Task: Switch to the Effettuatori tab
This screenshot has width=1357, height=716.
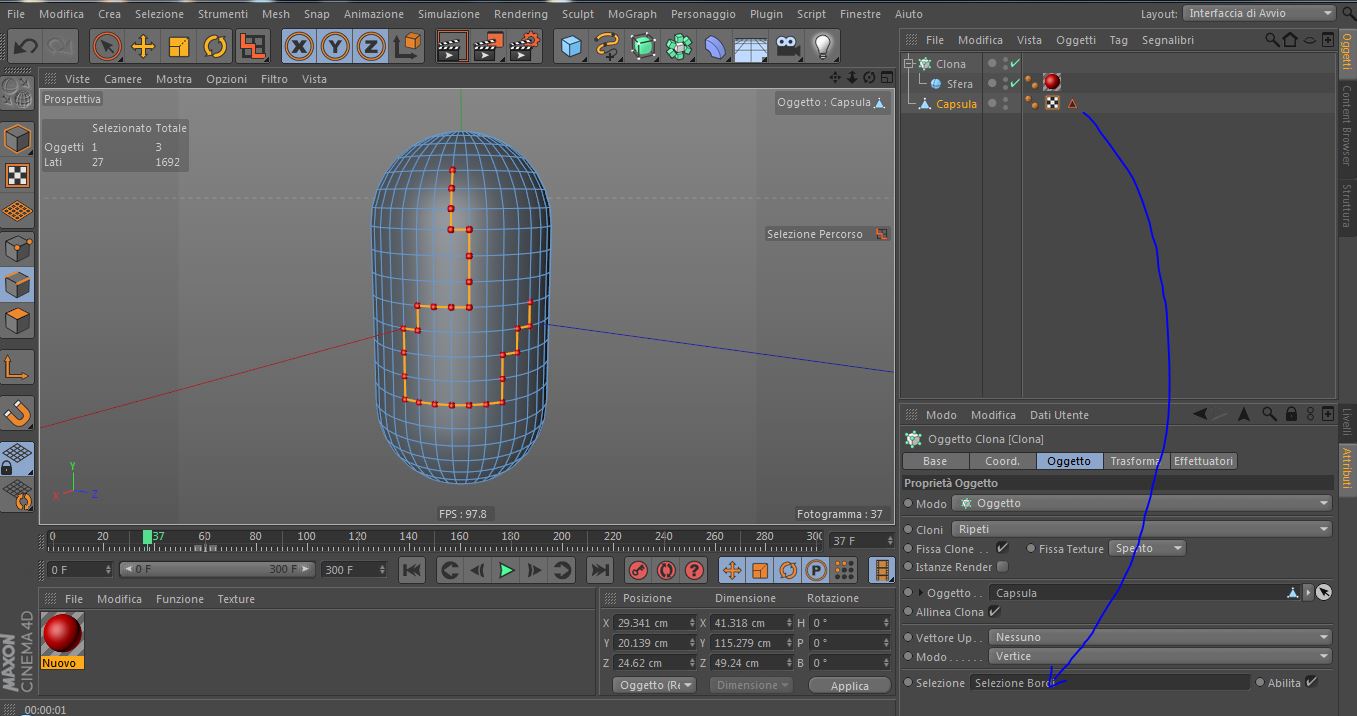Action: (1204, 461)
